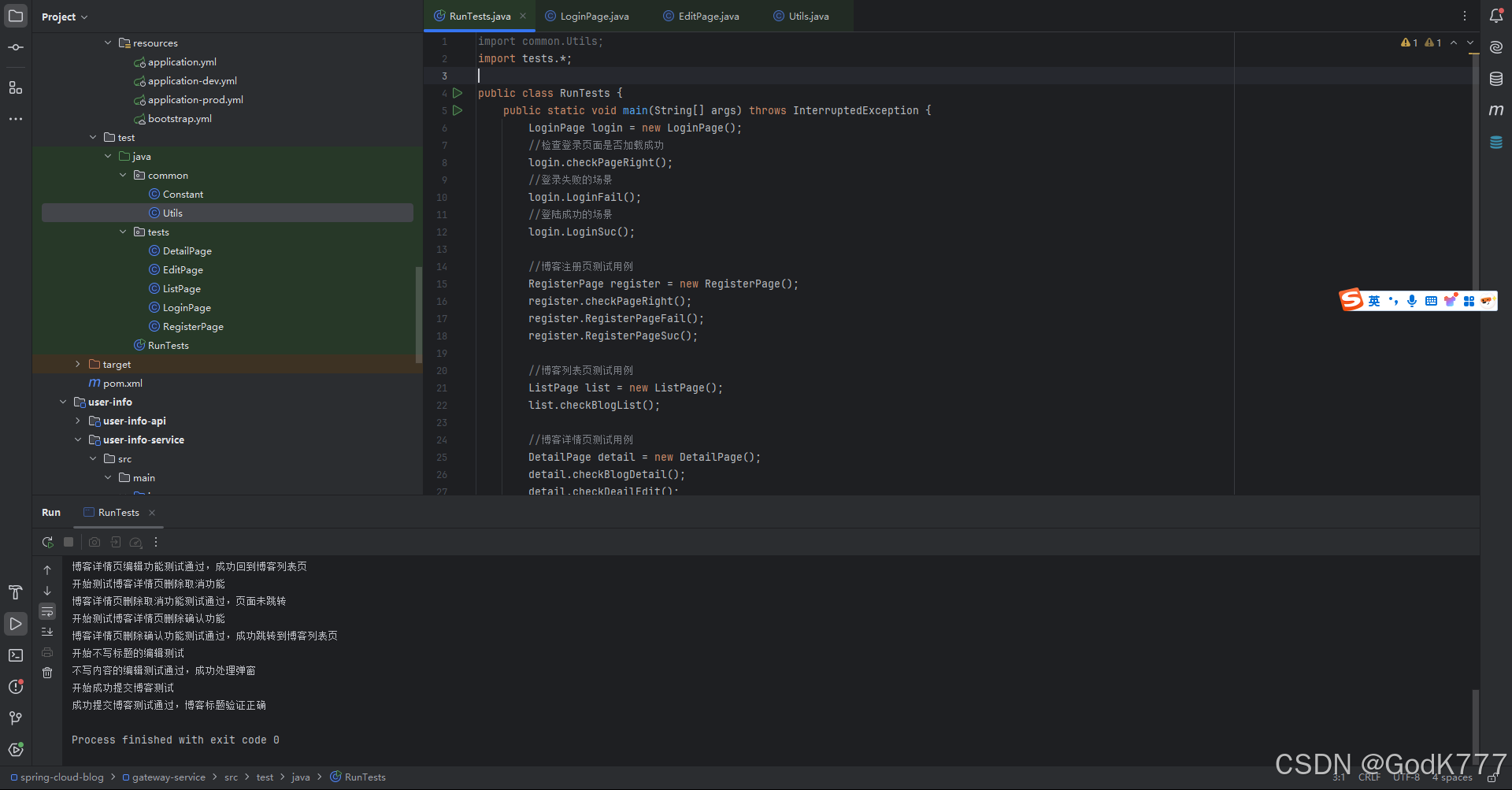Open the Services tool window icon
Viewport: 1512px width, 790px height.
pyautogui.click(x=16, y=750)
